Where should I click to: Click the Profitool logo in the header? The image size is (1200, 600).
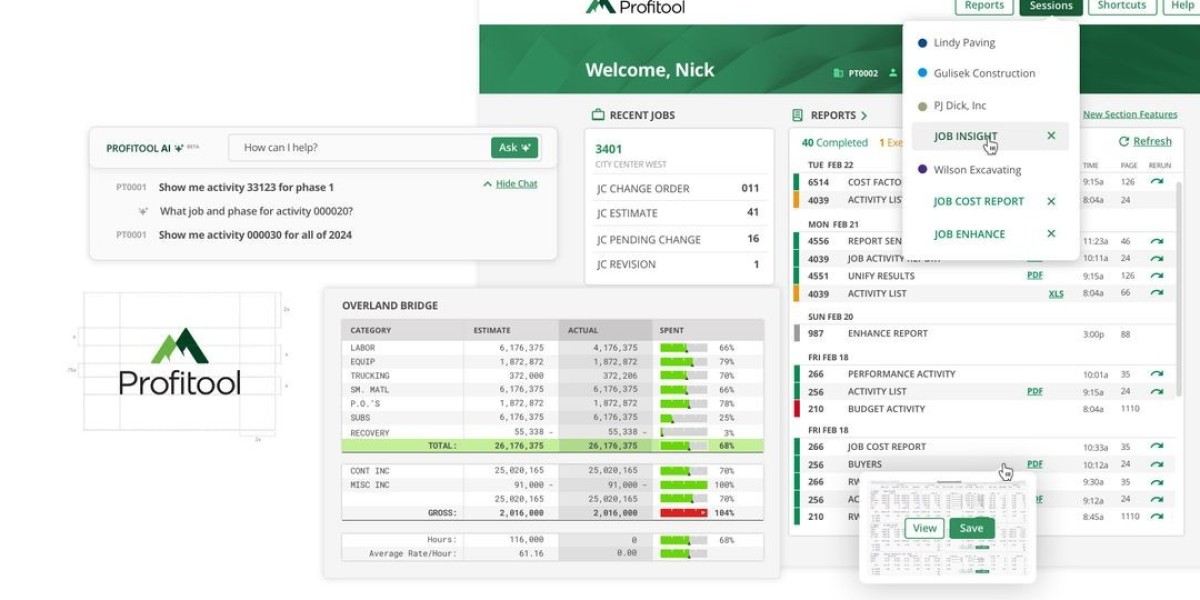(635, 6)
